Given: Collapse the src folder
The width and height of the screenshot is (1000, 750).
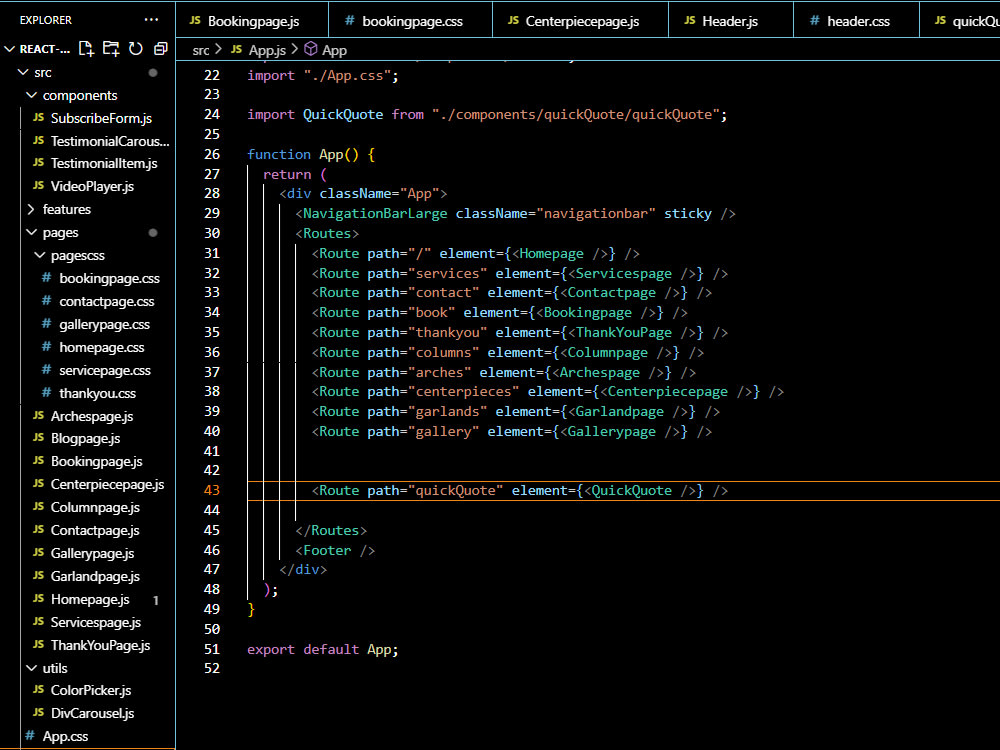Looking at the screenshot, I should (x=24, y=73).
